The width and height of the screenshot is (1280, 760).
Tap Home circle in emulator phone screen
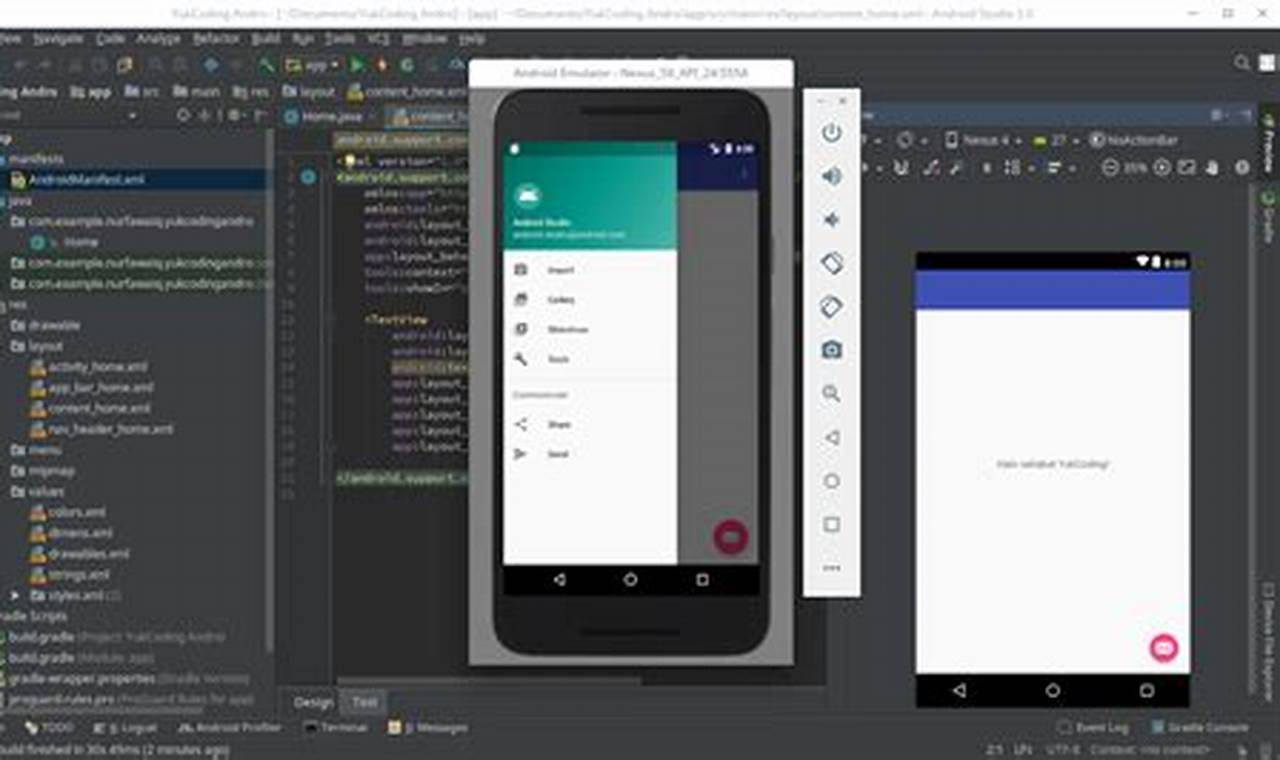pos(630,580)
